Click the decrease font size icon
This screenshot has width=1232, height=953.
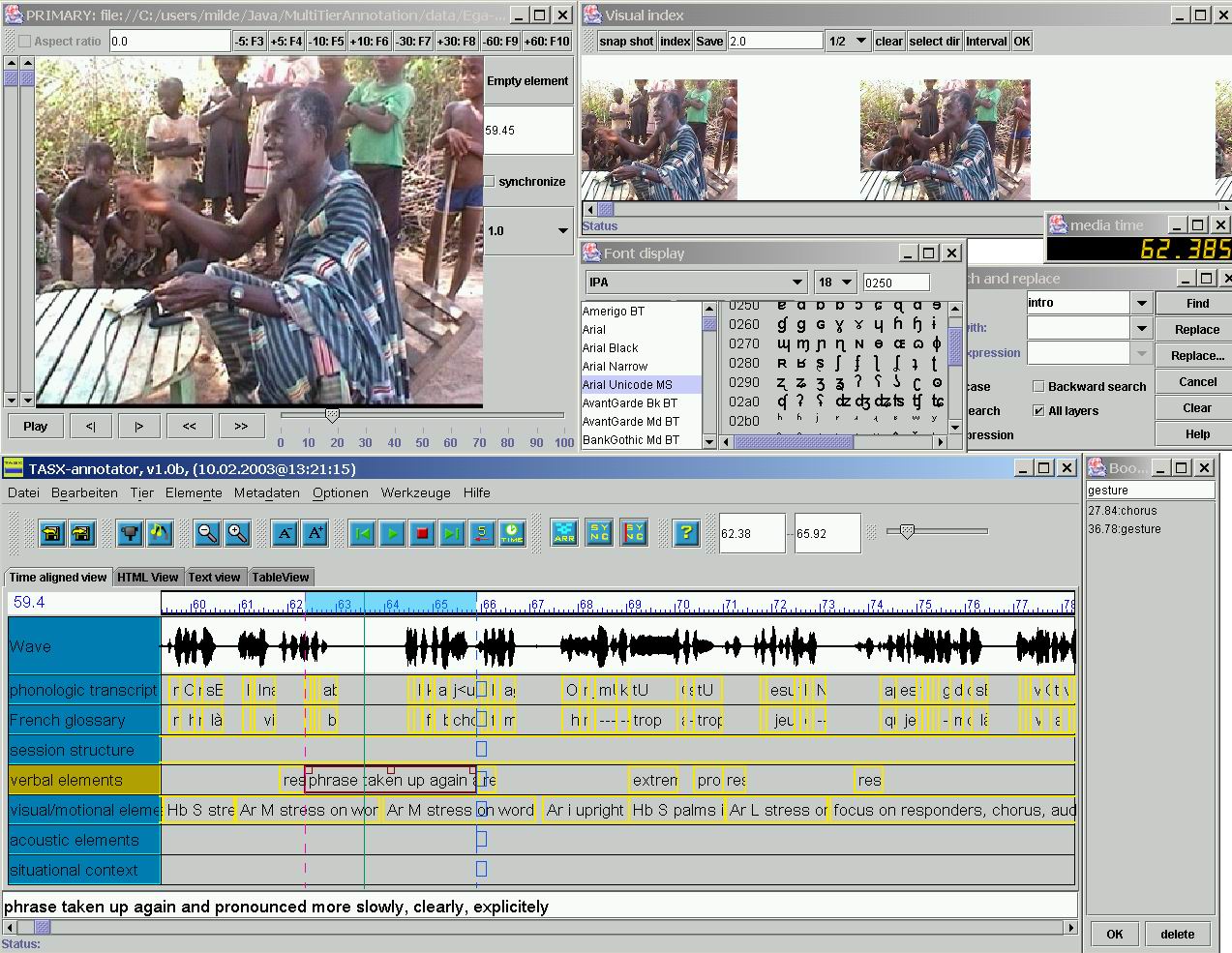(x=285, y=532)
